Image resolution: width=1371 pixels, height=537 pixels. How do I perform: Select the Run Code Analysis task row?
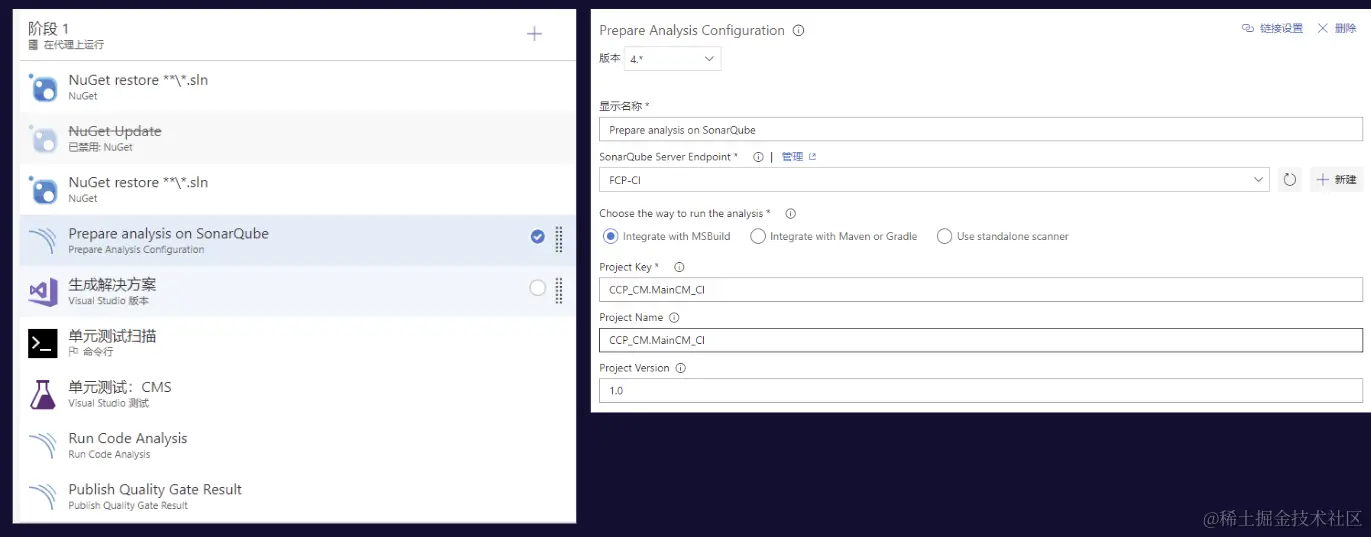click(298, 445)
